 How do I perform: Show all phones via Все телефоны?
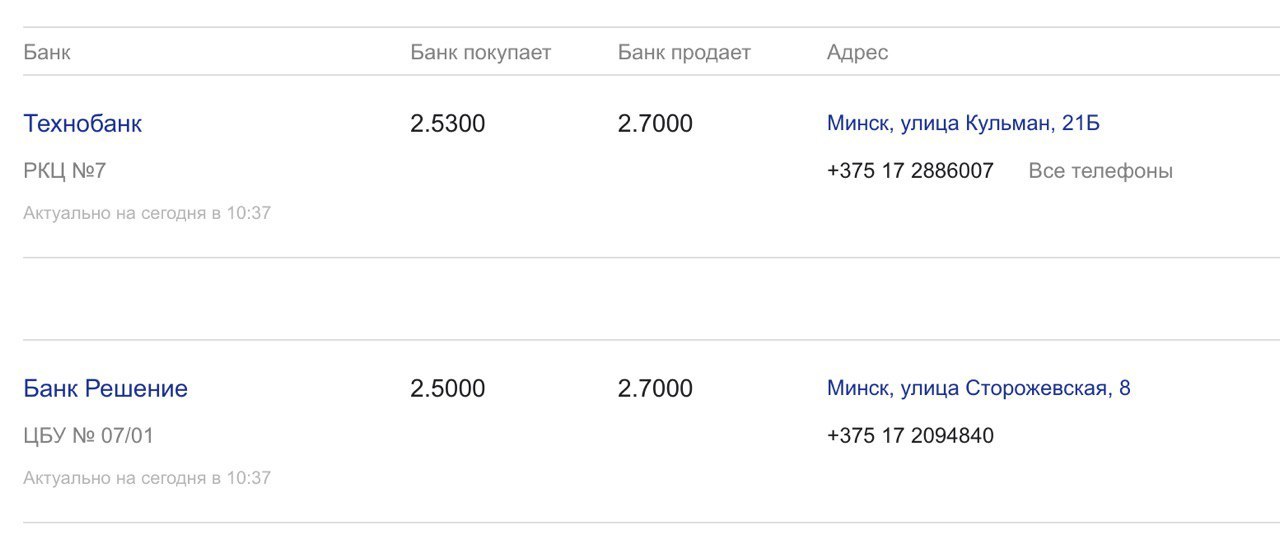pyautogui.click(x=1100, y=171)
